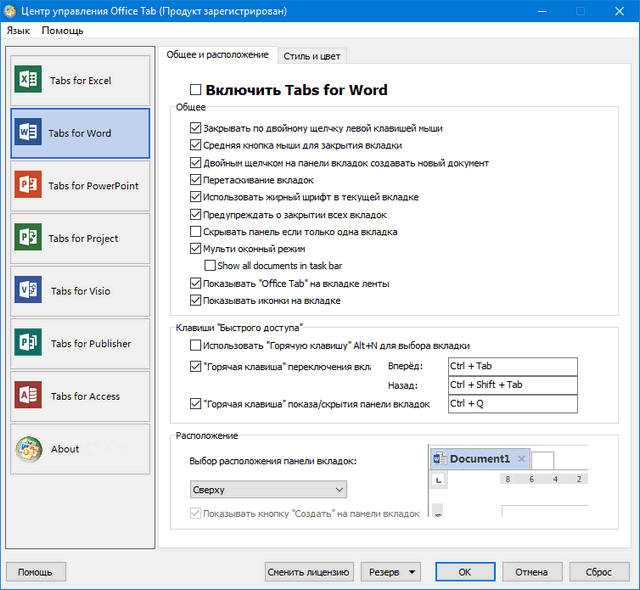Switch to the Стиль и цвет tab
This screenshot has width=640, height=590.
(313, 55)
